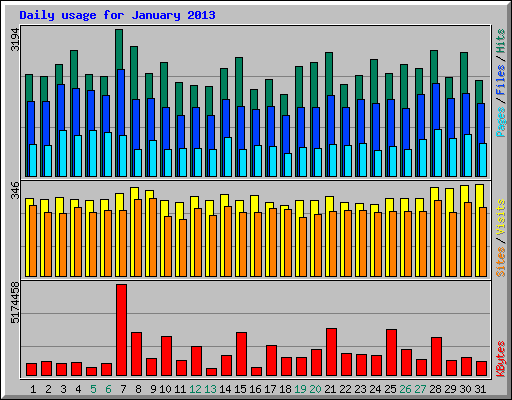Click day label 4 on the x-axis
The height and width of the screenshot is (400, 512).
pos(78,389)
